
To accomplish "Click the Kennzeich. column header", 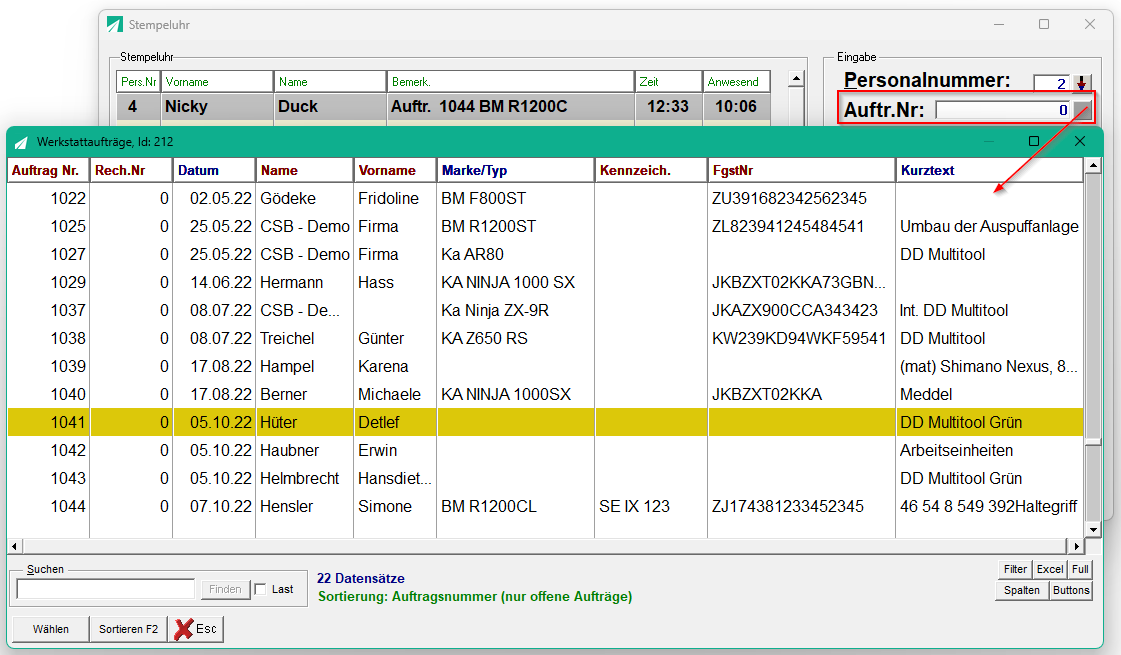I will 651,170.
